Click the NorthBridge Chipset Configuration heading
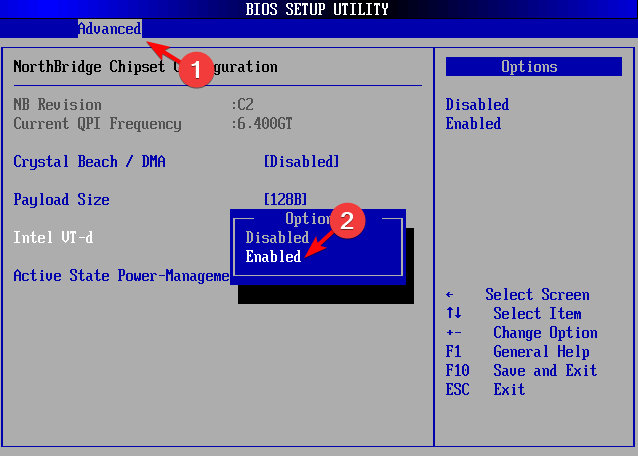638x456 pixels. 145,67
